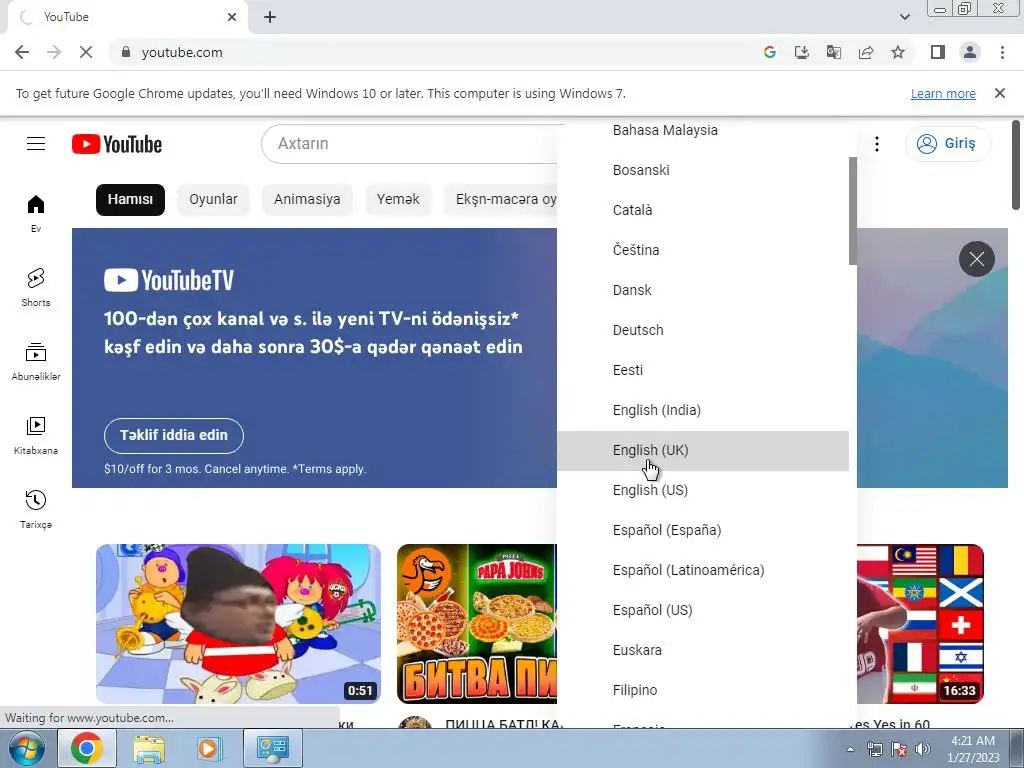Screen dimensions: 1024x768
Task: Click Giriş sign-in button
Action: point(947,144)
